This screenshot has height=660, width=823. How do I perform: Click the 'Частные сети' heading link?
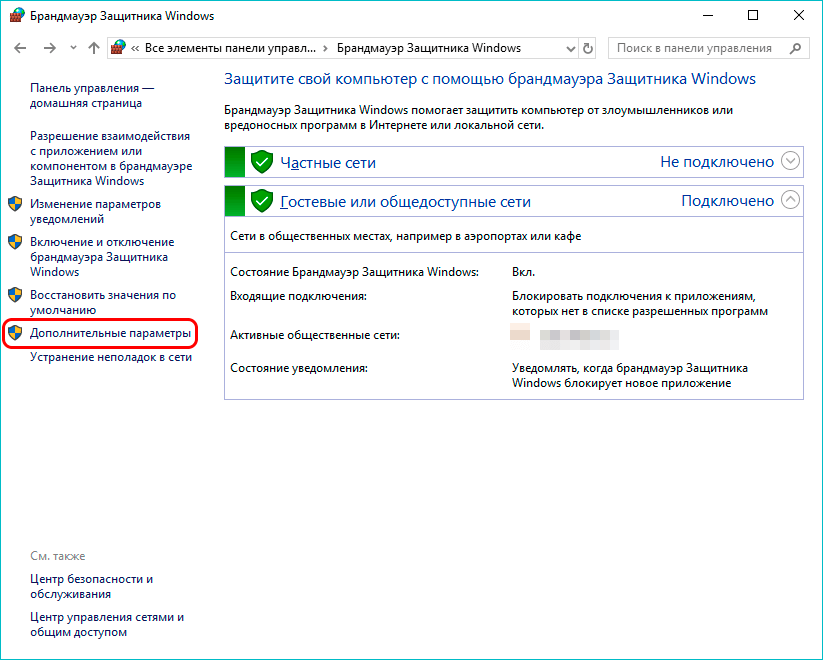click(x=328, y=163)
